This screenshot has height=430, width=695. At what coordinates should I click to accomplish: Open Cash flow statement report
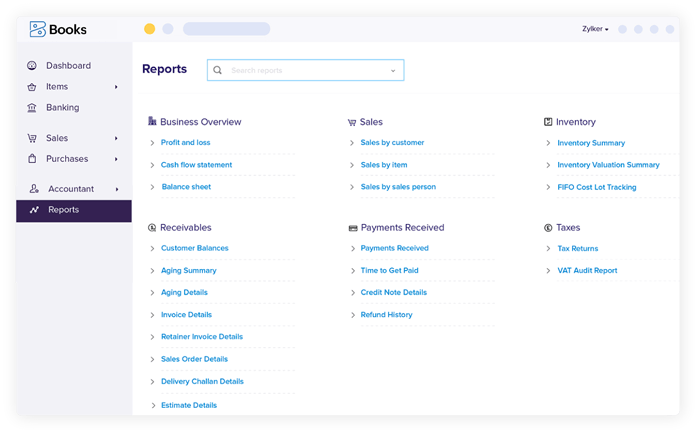click(x=196, y=164)
